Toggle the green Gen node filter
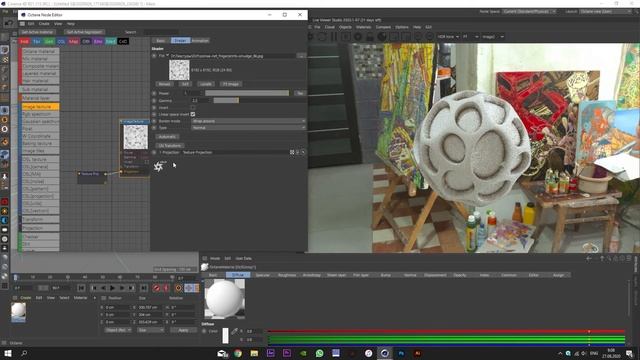This screenshot has height=360, width=640. coord(49,41)
